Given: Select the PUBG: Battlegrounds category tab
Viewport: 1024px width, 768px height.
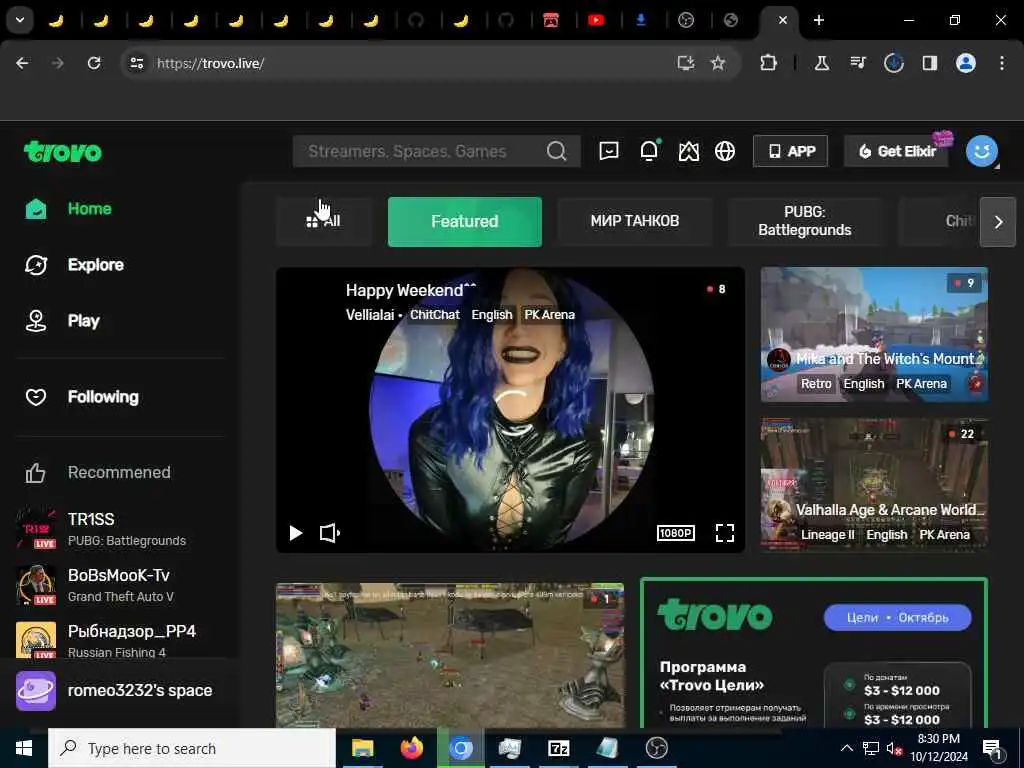Looking at the screenshot, I should coord(805,221).
